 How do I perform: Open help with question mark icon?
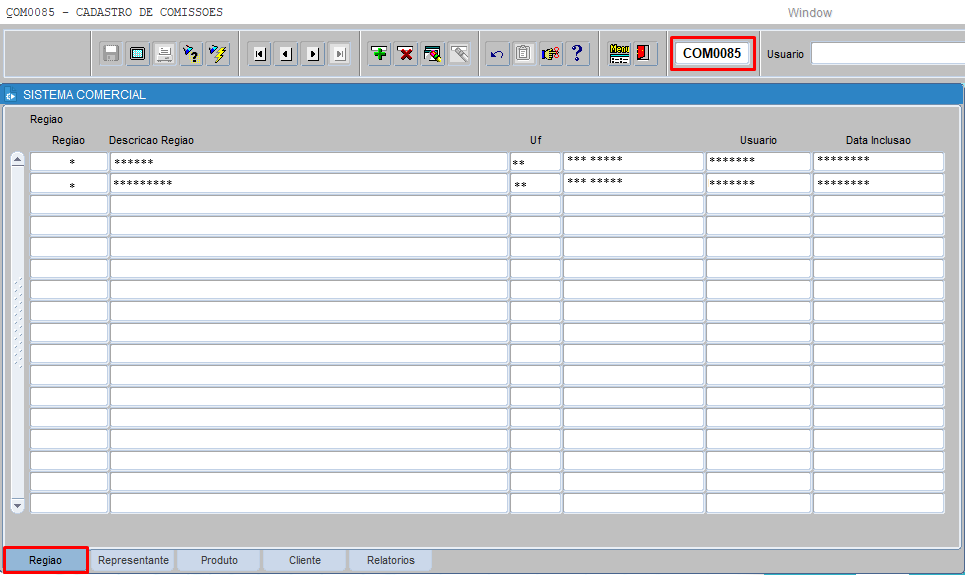[576, 54]
